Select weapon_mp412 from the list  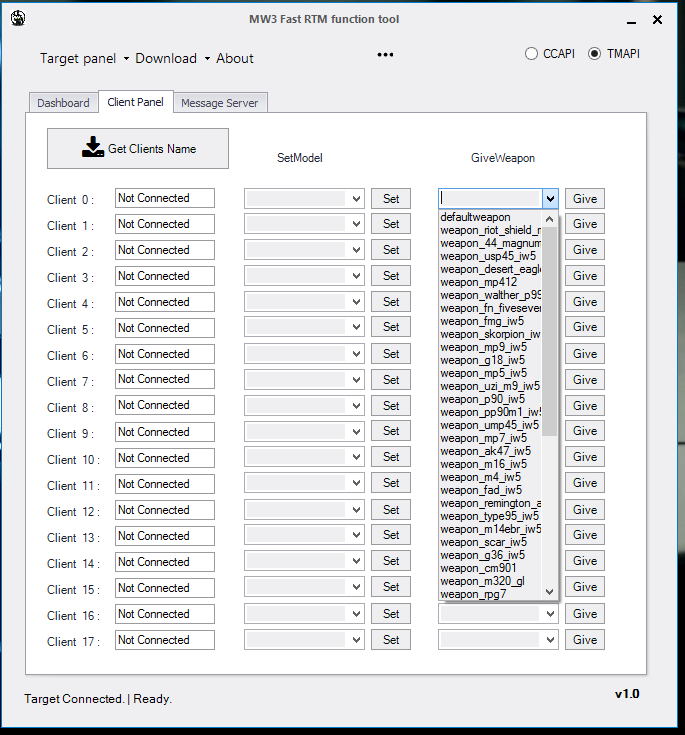pyautogui.click(x=490, y=282)
